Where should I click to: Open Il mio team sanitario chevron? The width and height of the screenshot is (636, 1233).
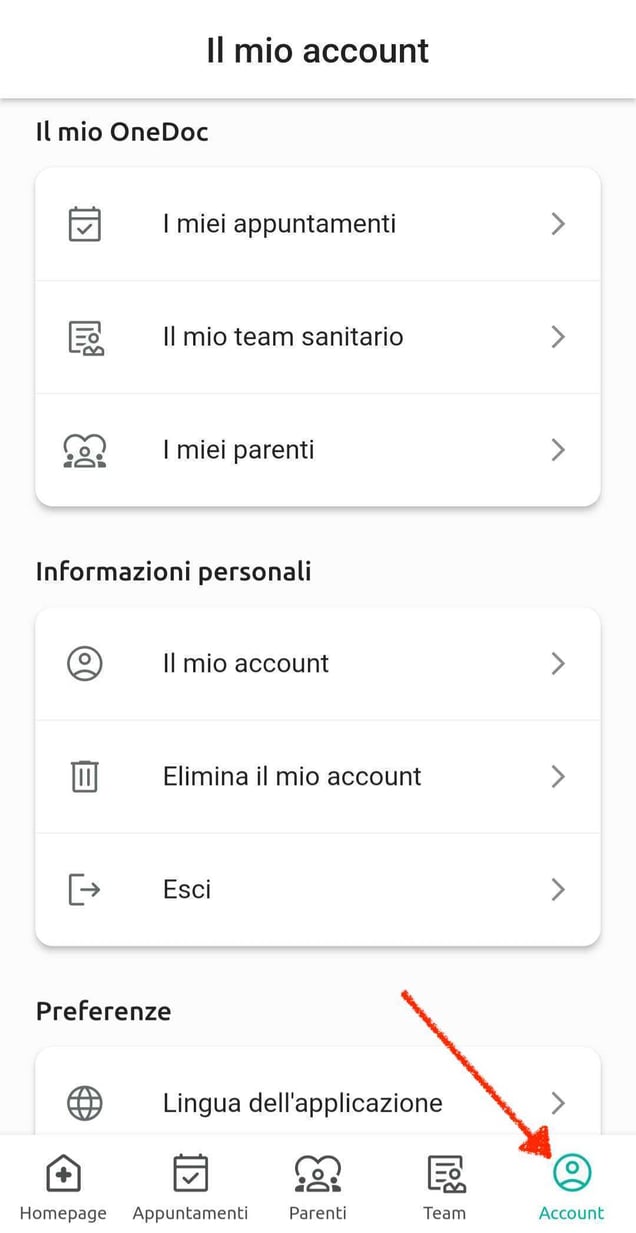[x=558, y=337]
